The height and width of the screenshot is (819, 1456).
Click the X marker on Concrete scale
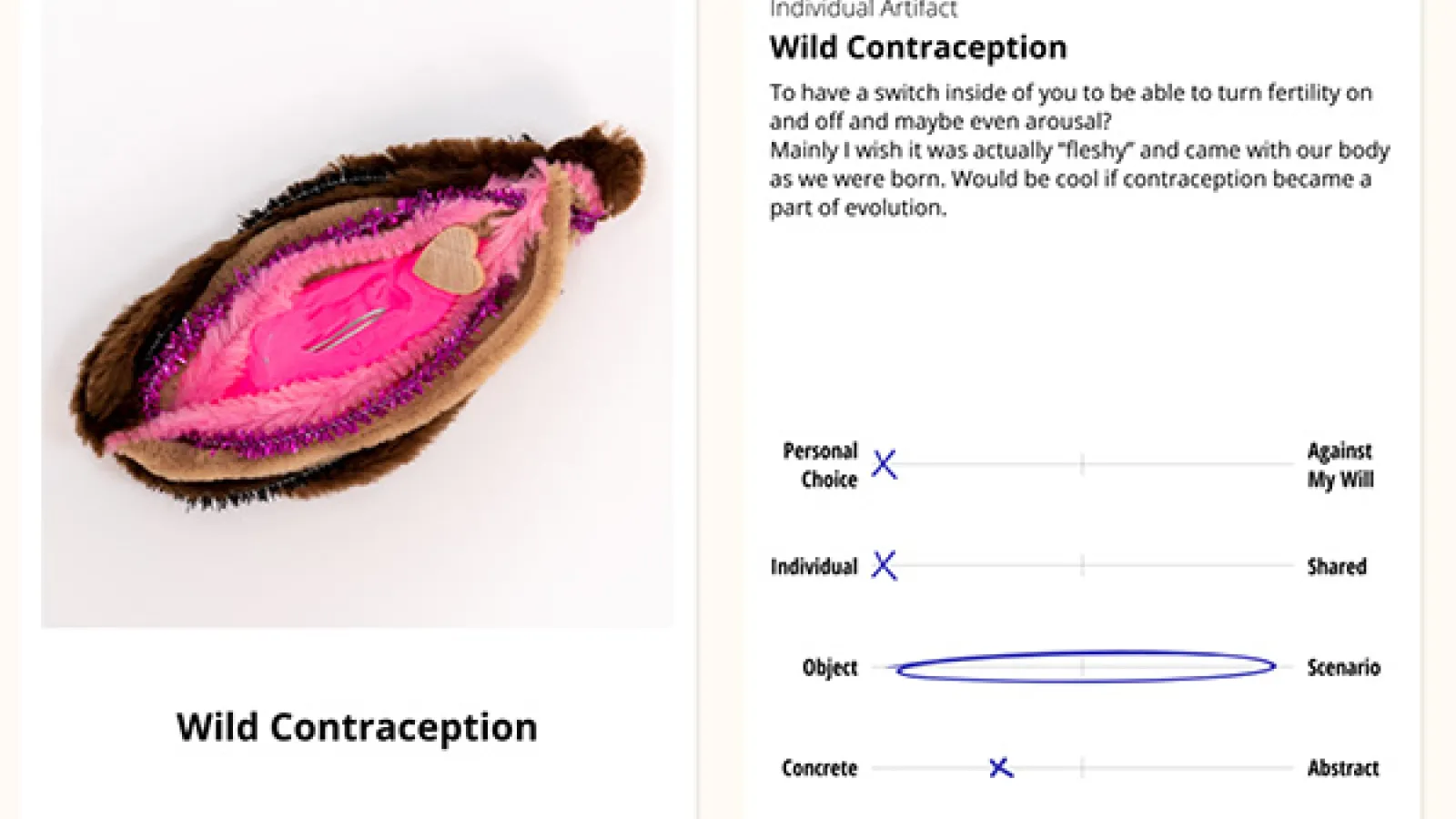coord(1000,768)
